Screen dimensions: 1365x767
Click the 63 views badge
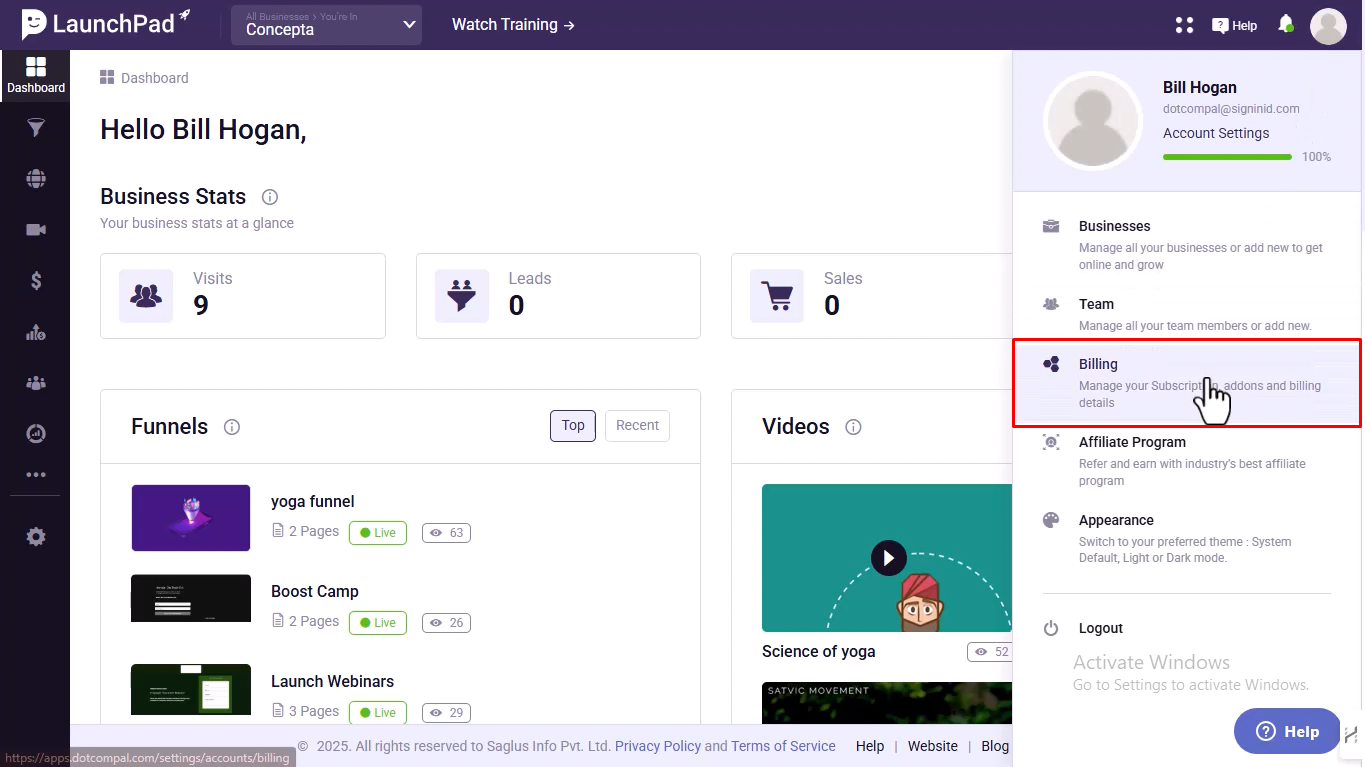pos(446,533)
